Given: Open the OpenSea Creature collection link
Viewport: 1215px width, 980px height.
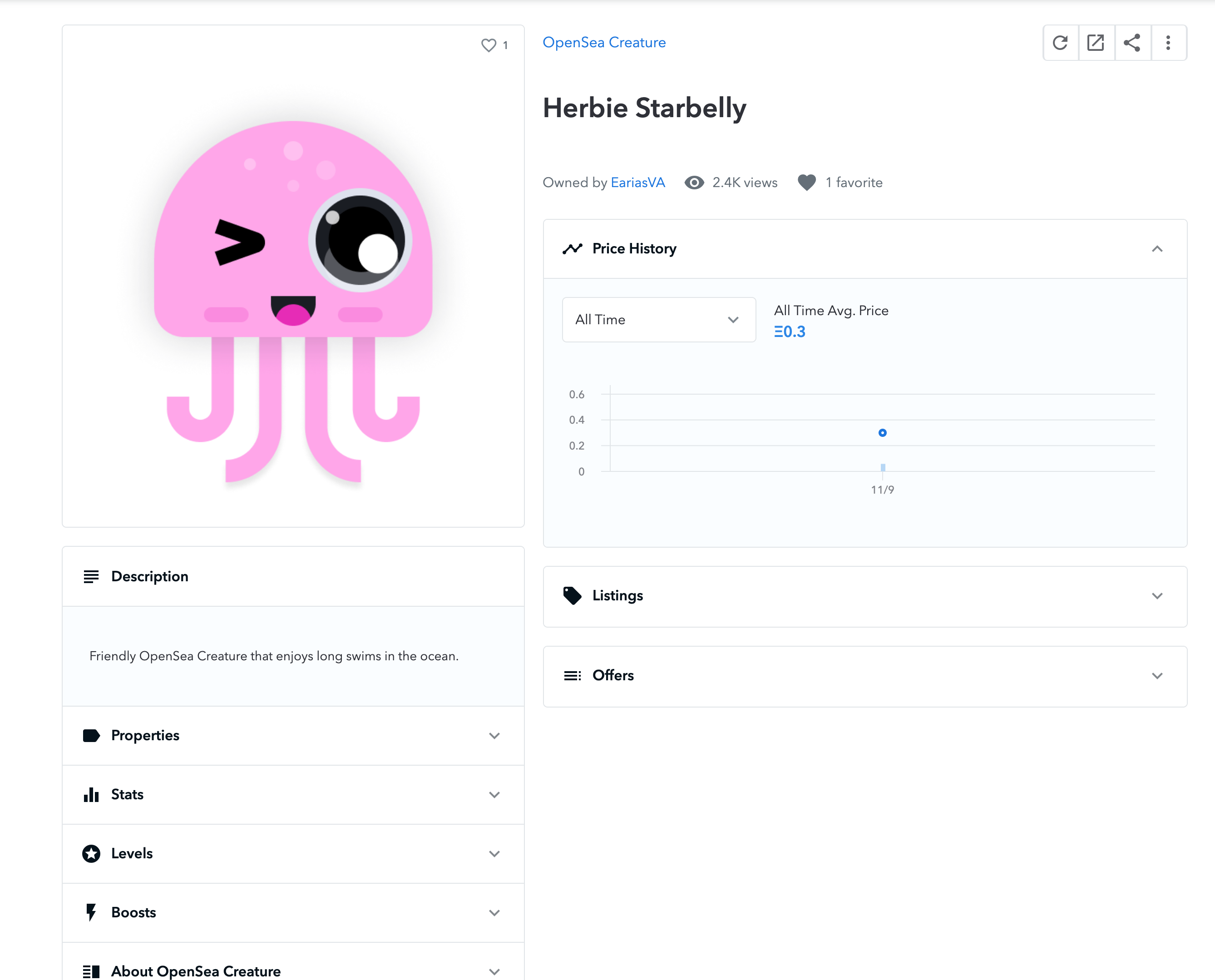Looking at the screenshot, I should tap(604, 43).
